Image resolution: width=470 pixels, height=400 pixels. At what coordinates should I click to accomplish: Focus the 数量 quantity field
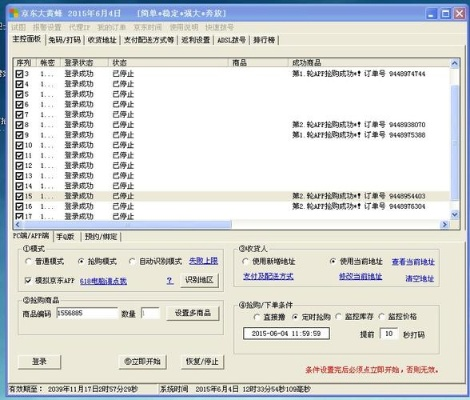coord(151,313)
